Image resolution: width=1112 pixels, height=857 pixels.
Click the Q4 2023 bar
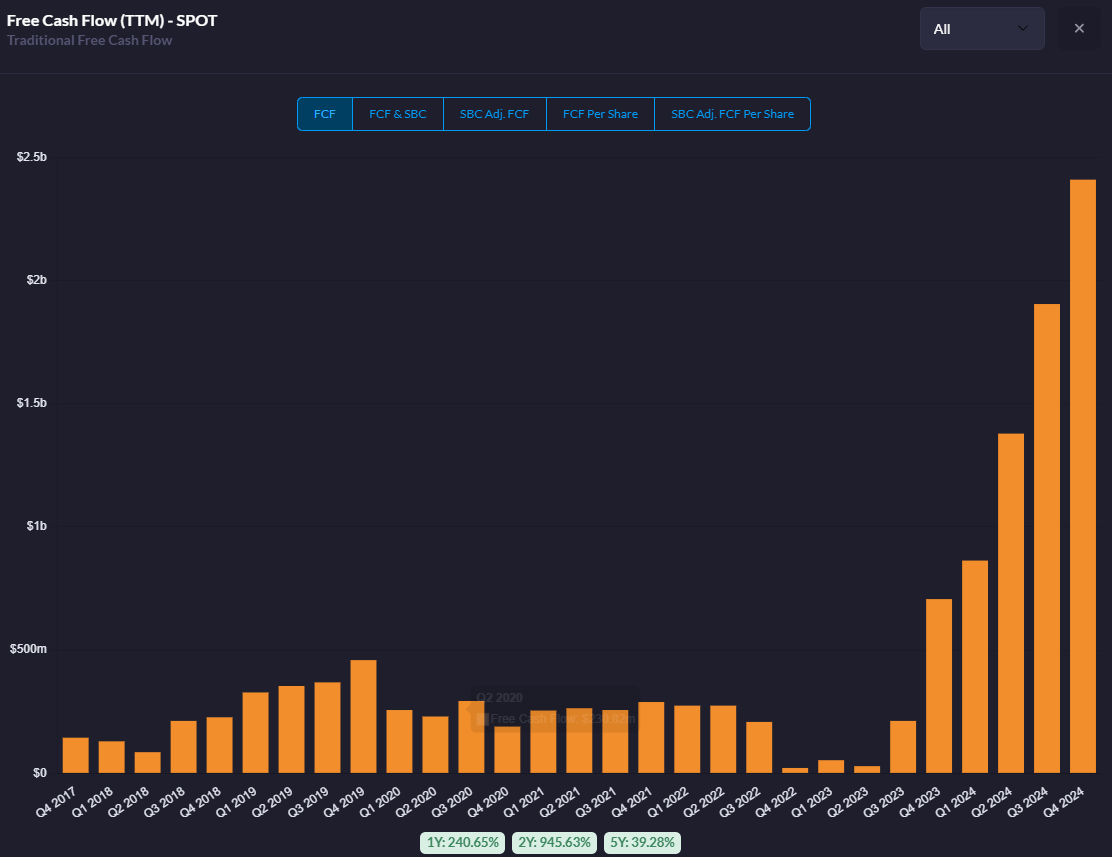coord(939,686)
